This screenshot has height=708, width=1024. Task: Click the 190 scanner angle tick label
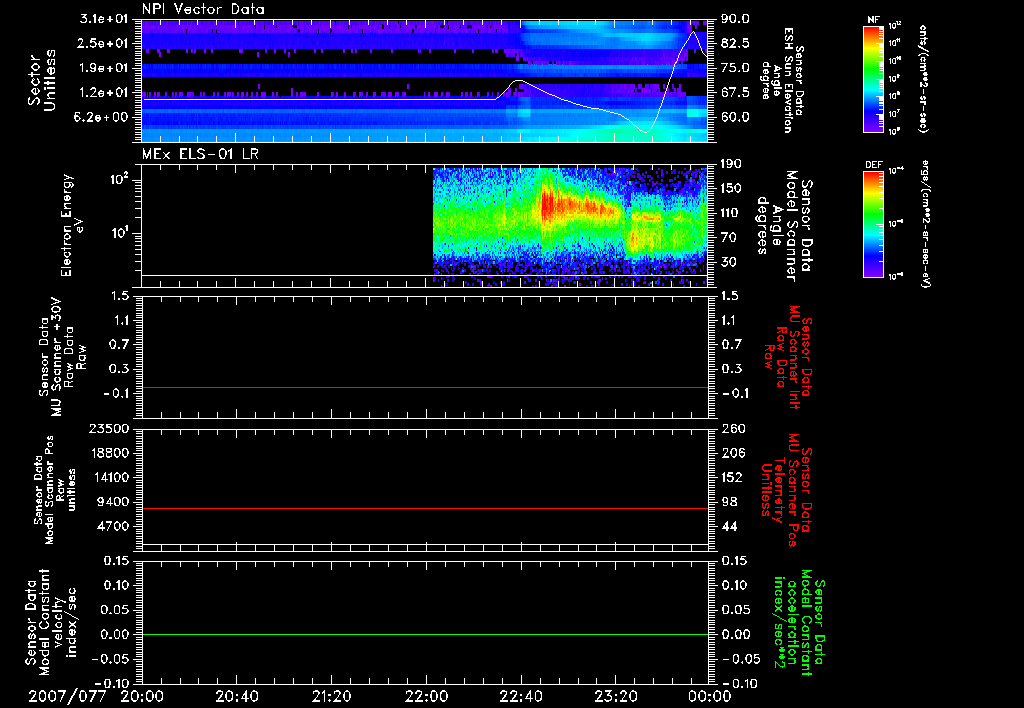click(x=733, y=164)
